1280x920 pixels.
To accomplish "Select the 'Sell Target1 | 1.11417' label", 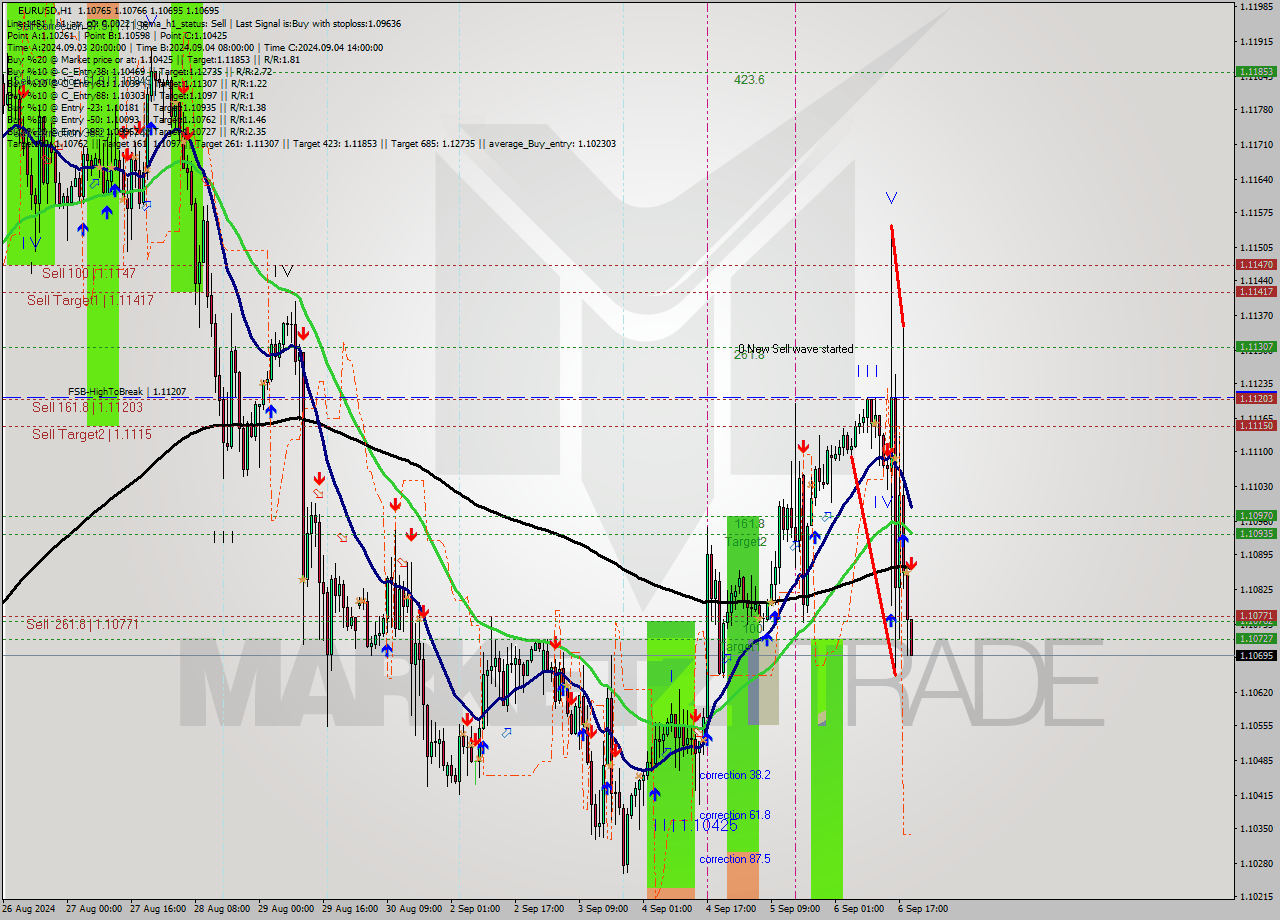I will 90,300.
